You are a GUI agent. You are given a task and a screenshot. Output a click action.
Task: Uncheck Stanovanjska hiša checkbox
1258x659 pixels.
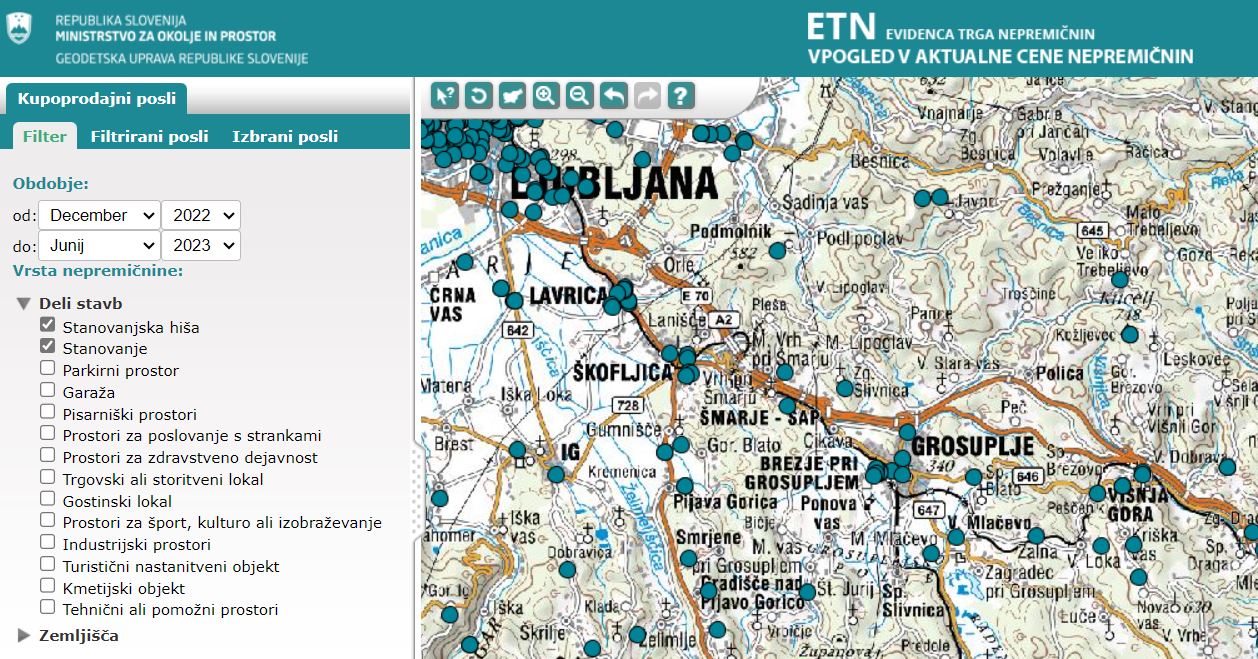tap(48, 325)
